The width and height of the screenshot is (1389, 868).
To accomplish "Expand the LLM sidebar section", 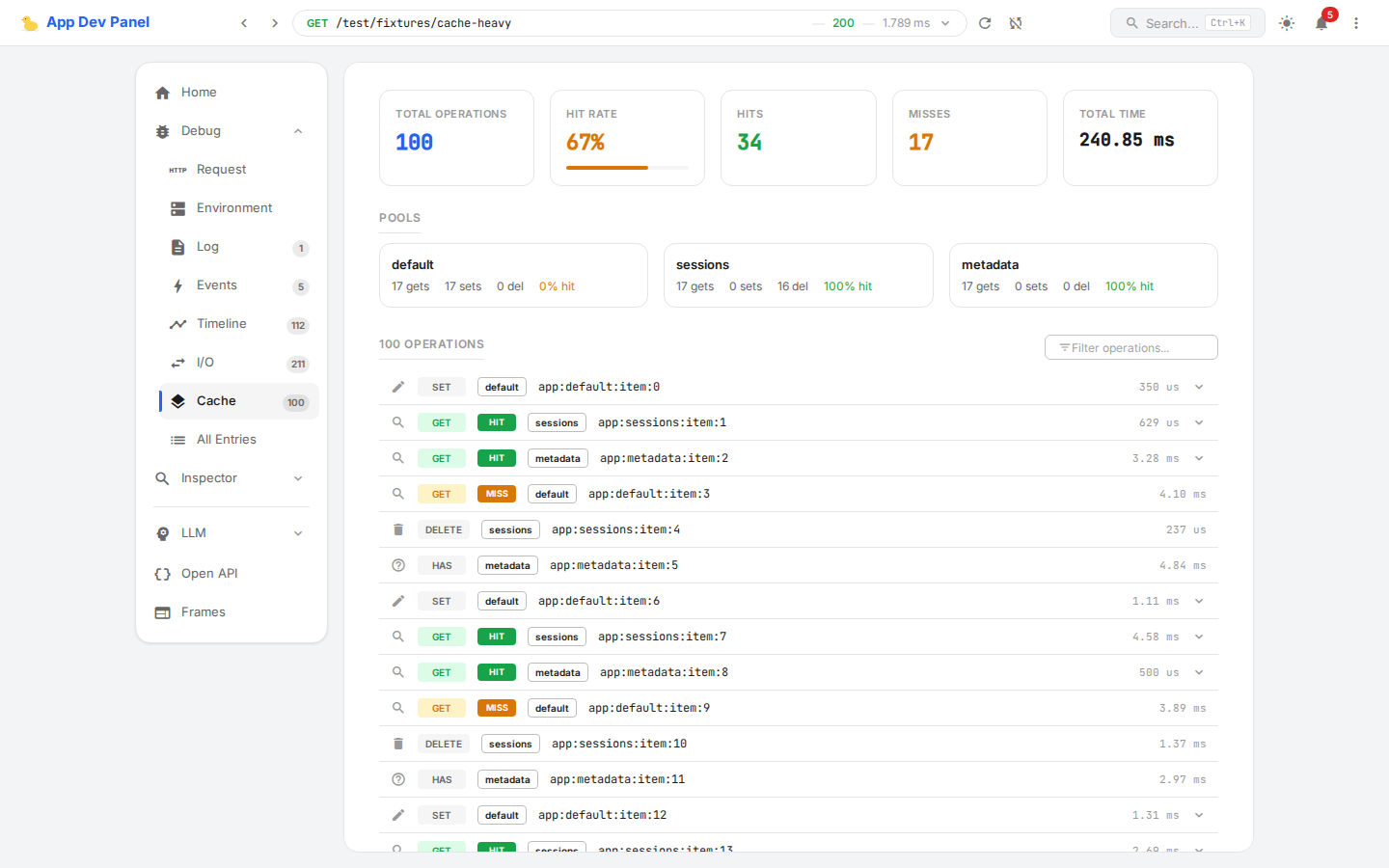I will point(298,533).
